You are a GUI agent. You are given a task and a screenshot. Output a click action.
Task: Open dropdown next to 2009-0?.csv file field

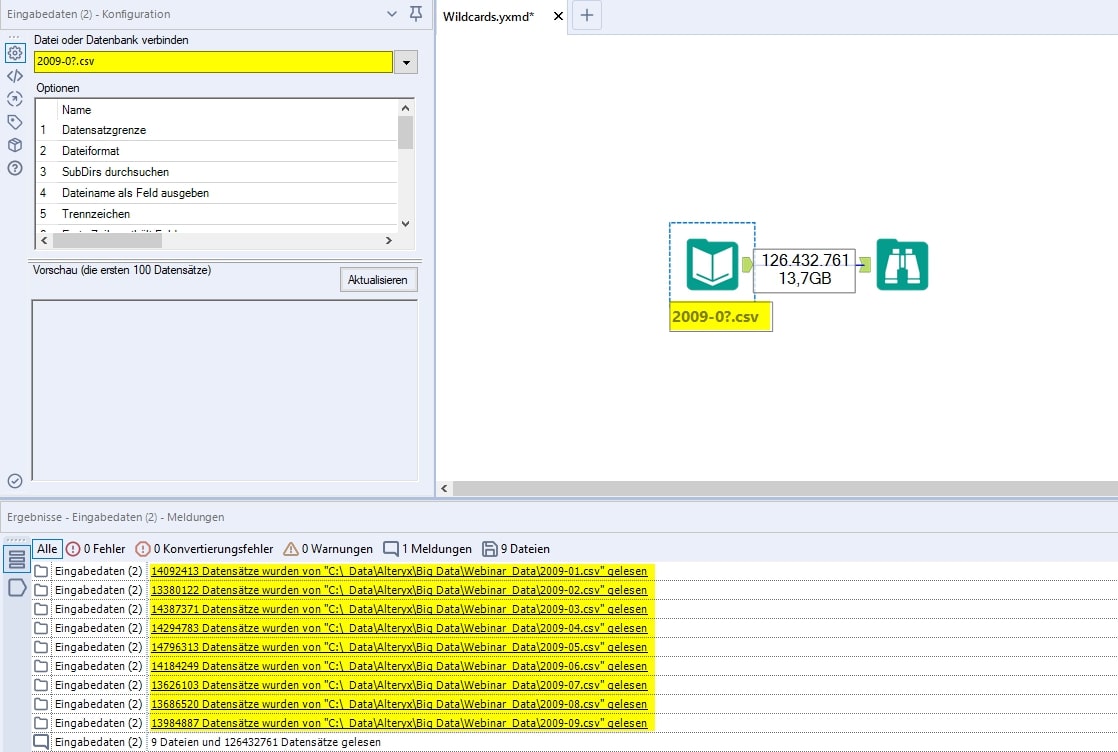(x=406, y=62)
